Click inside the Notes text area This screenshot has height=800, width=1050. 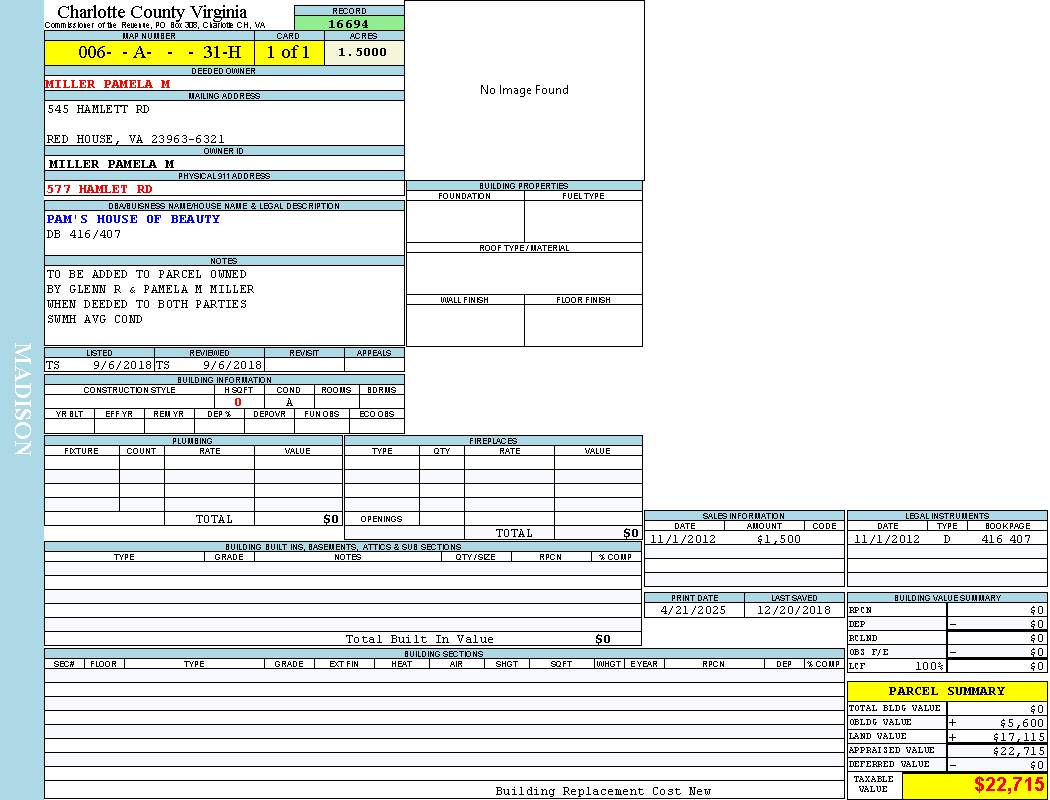pyautogui.click(x=224, y=304)
